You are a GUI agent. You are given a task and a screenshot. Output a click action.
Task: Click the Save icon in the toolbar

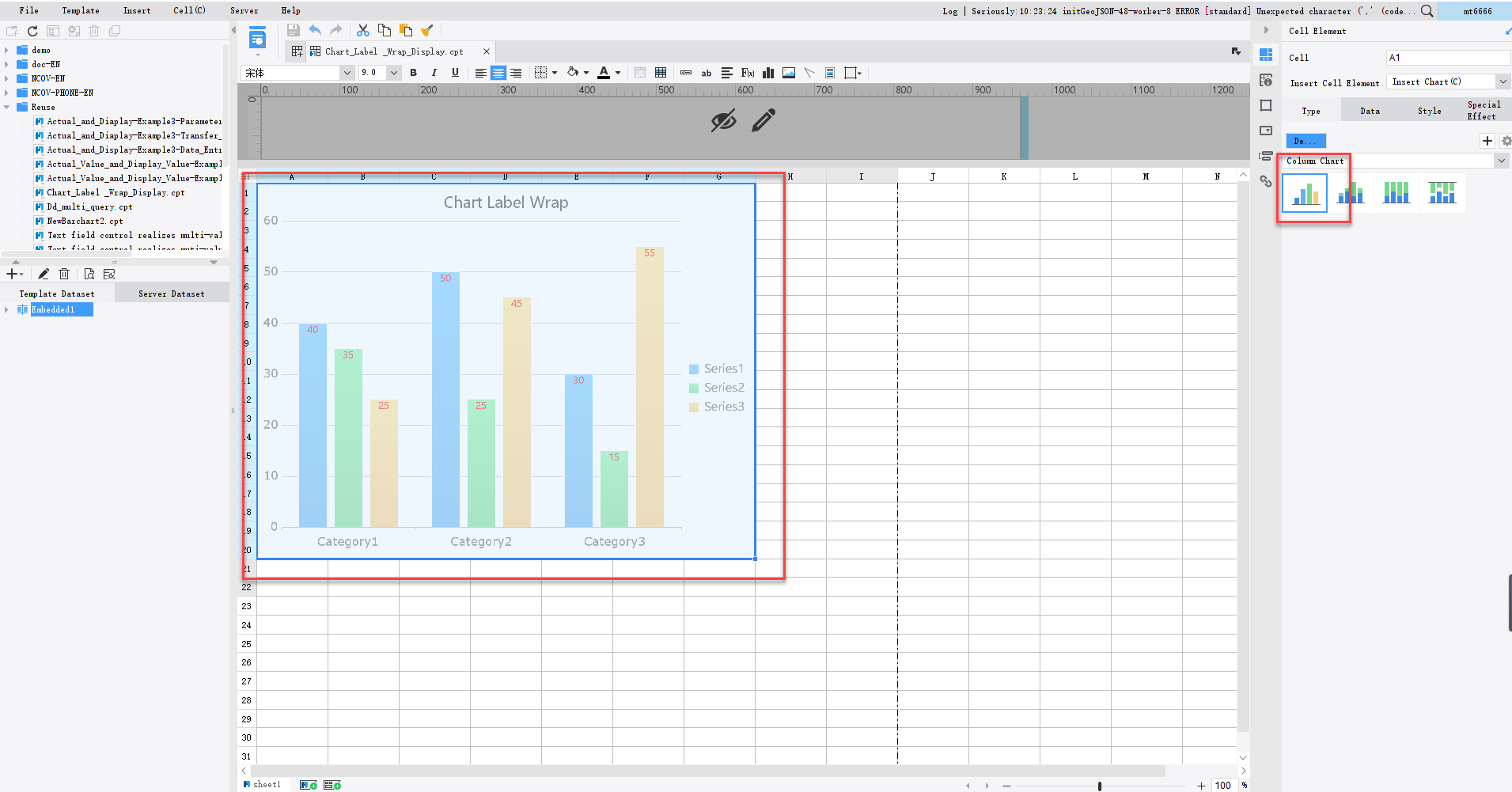click(x=293, y=29)
